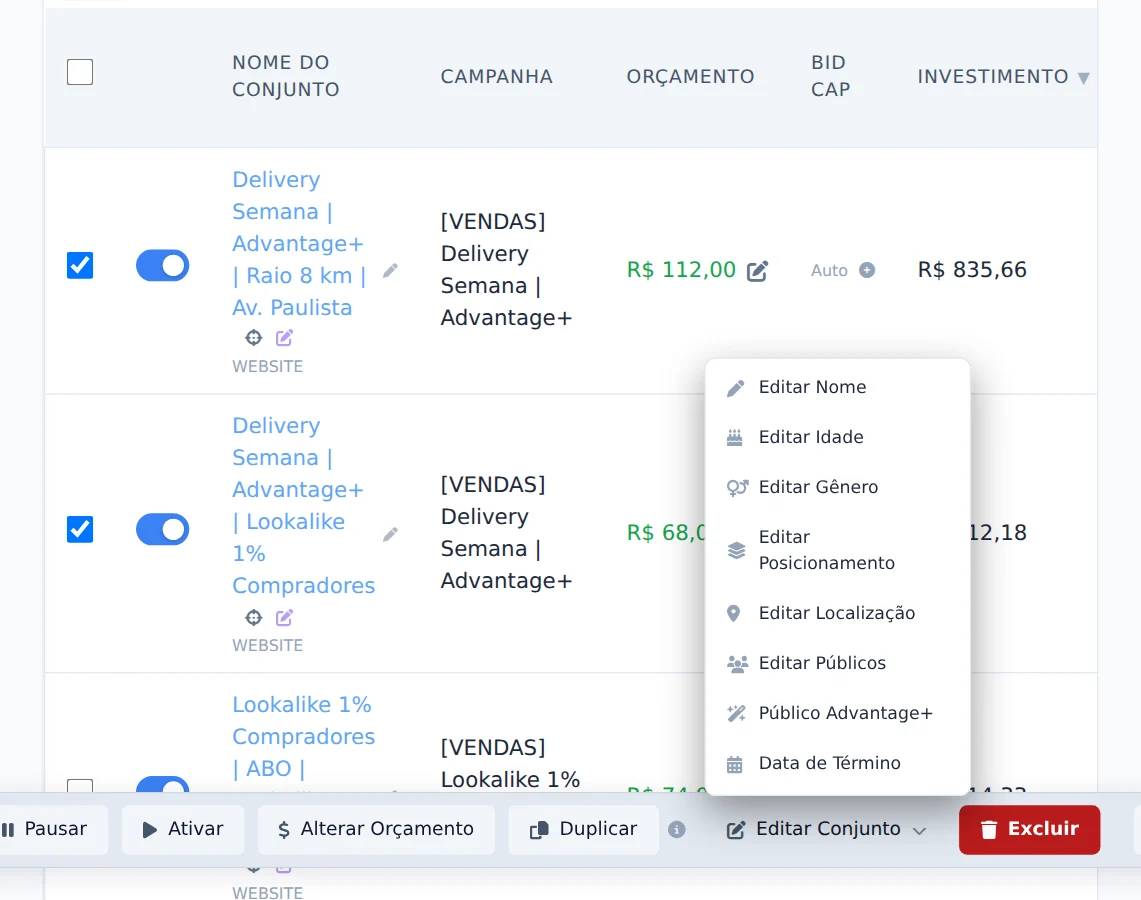Click Auto bid cap text
This screenshot has width=1141, height=900.
point(829,271)
